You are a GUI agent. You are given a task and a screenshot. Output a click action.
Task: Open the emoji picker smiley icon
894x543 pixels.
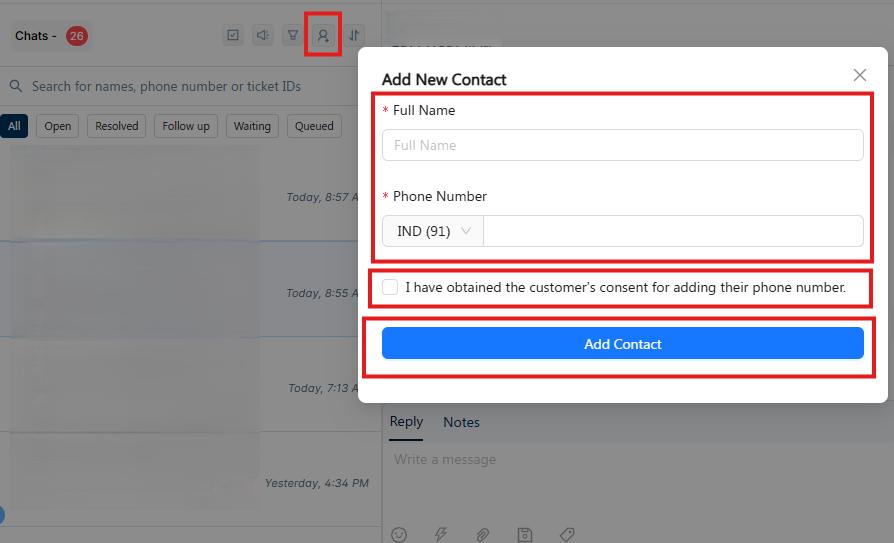tap(399, 535)
